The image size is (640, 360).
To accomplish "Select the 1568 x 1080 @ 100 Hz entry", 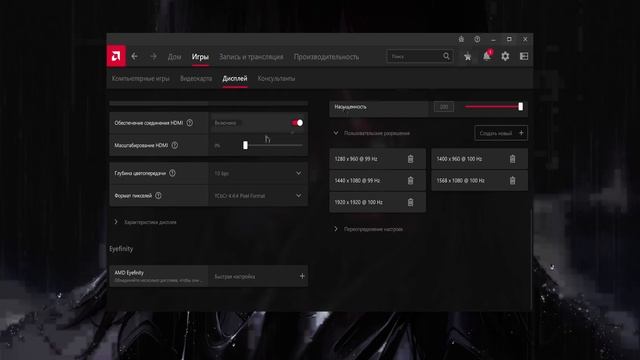I will 480,180.
